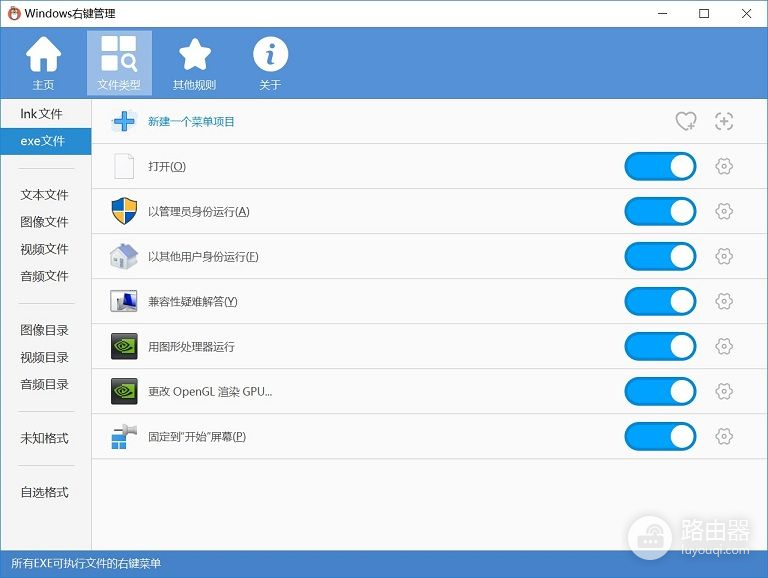768x578 pixels.
Task: Toggle the 打开(O) switch
Action: tap(660, 167)
